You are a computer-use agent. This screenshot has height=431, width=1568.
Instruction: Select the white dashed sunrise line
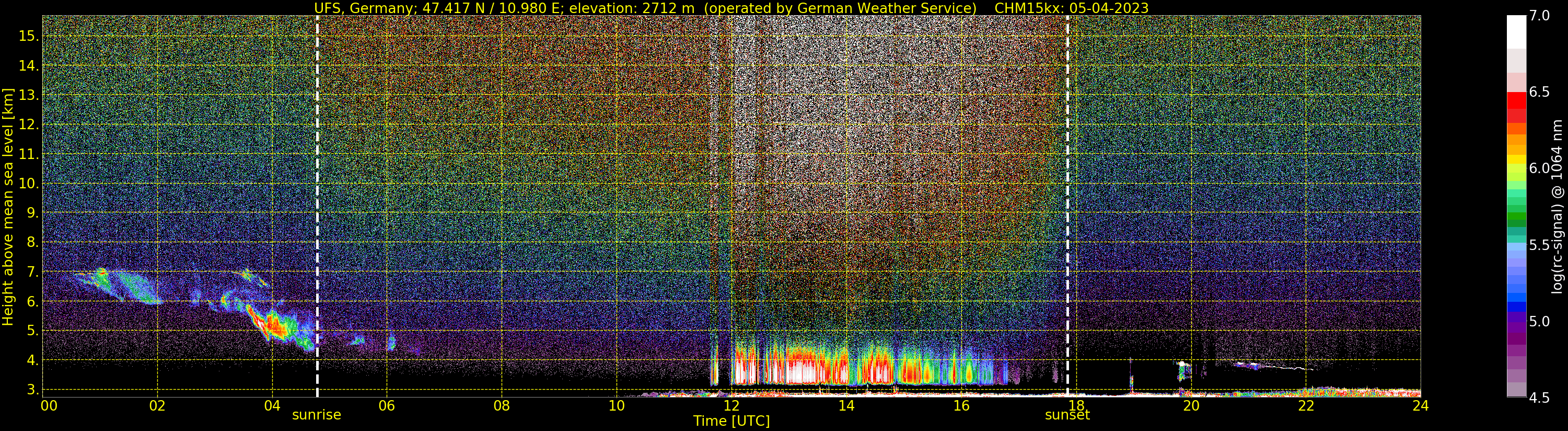[317, 206]
